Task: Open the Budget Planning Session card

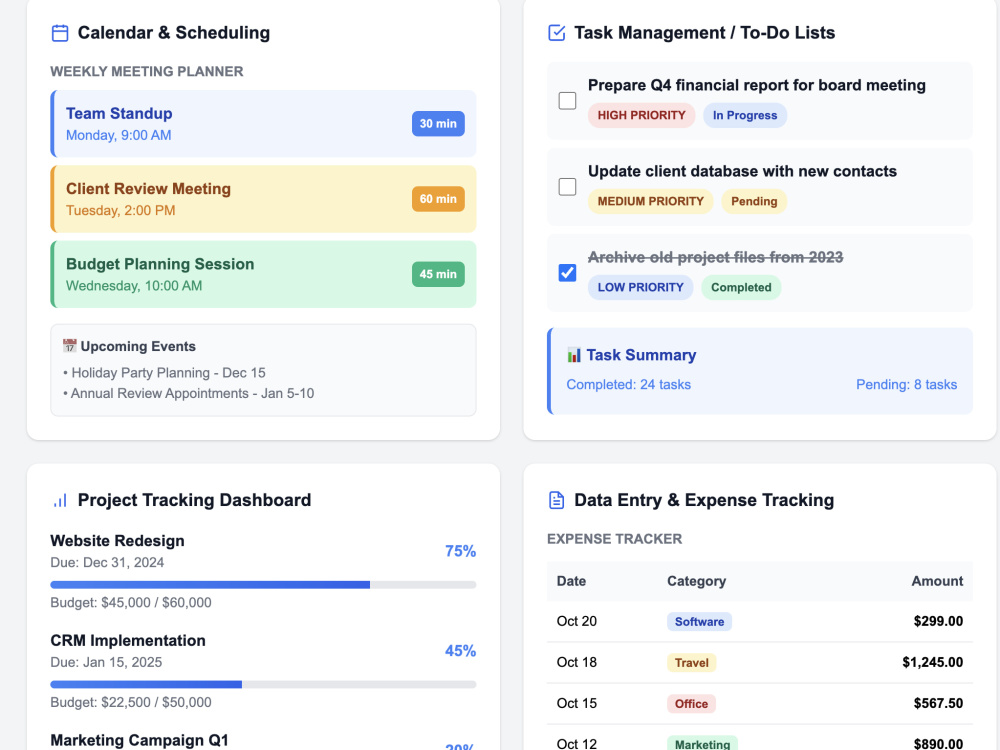Action: coord(263,274)
